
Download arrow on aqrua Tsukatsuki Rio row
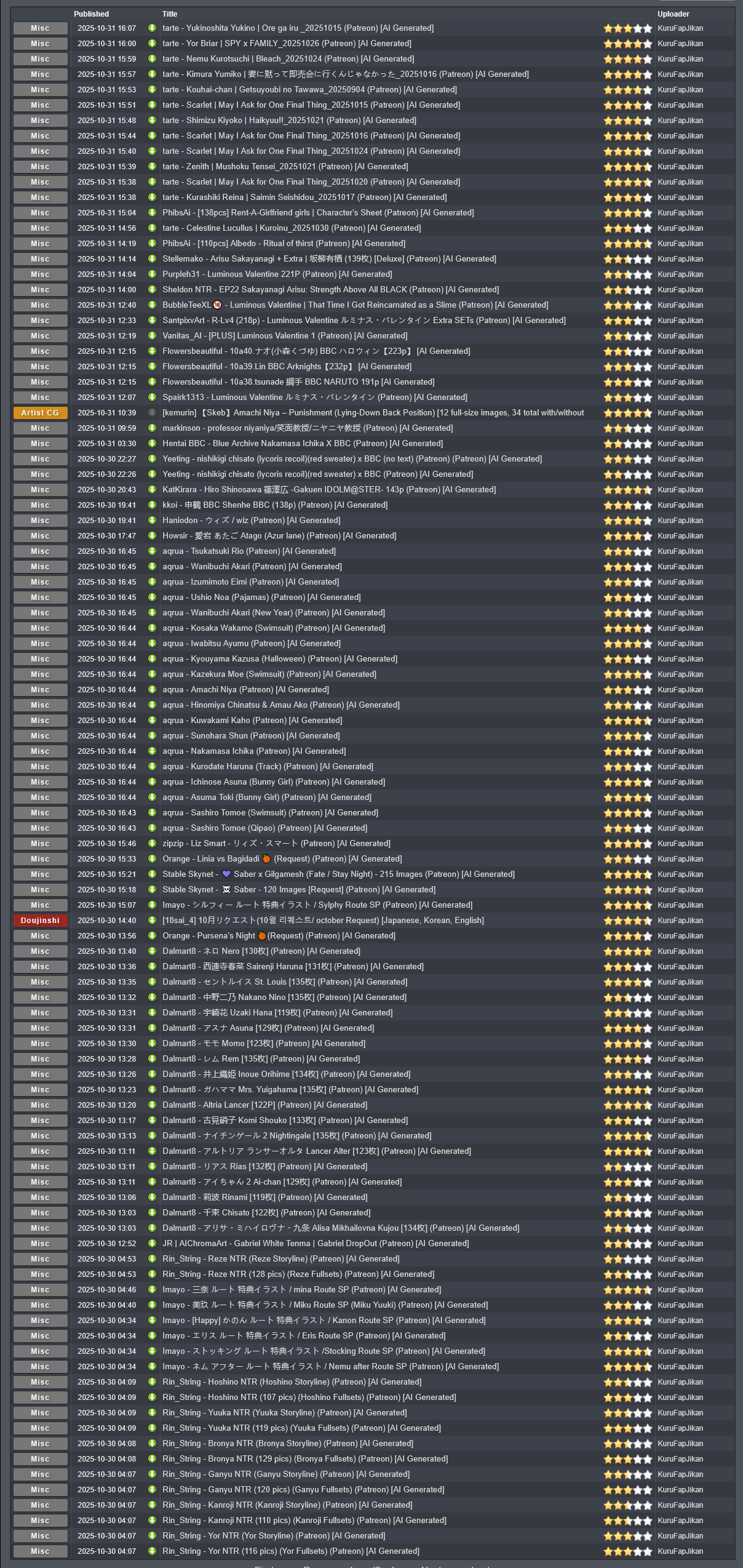tap(152, 551)
